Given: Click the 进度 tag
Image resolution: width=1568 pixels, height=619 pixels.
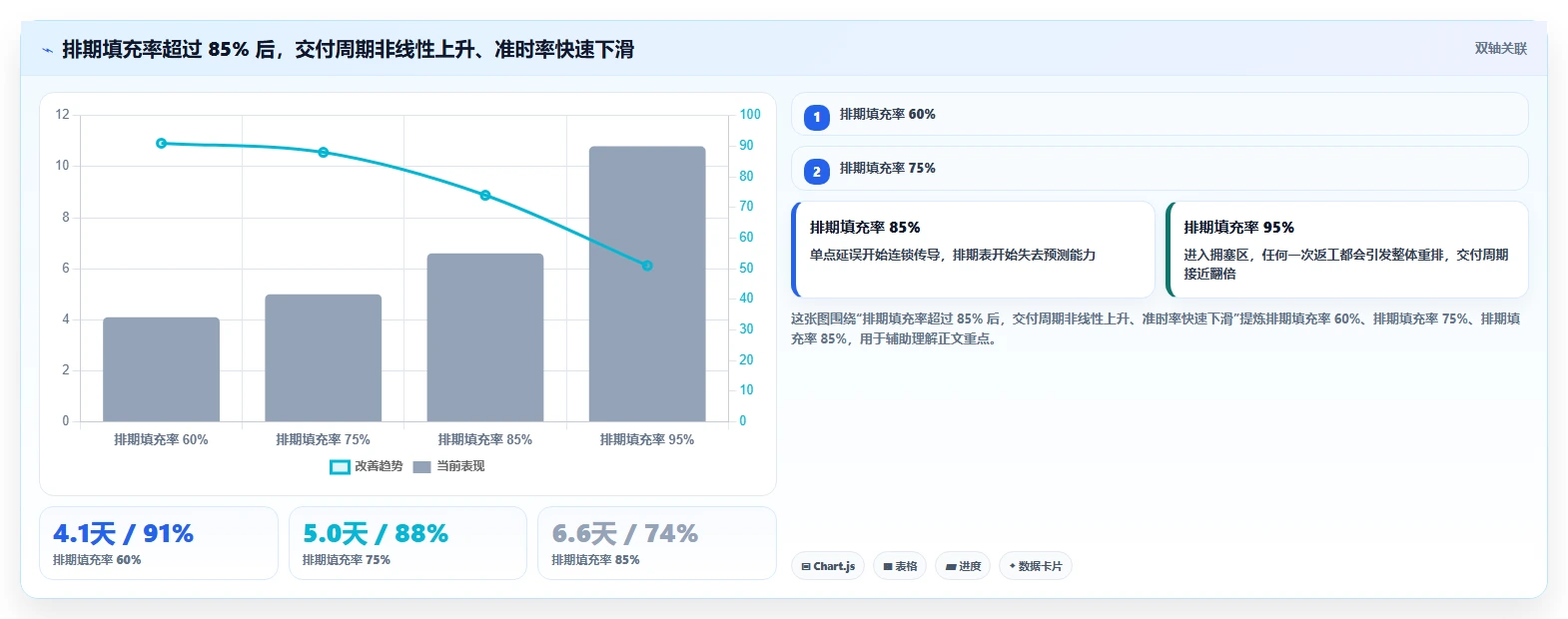Looking at the screenshot, I should (963, 566).
